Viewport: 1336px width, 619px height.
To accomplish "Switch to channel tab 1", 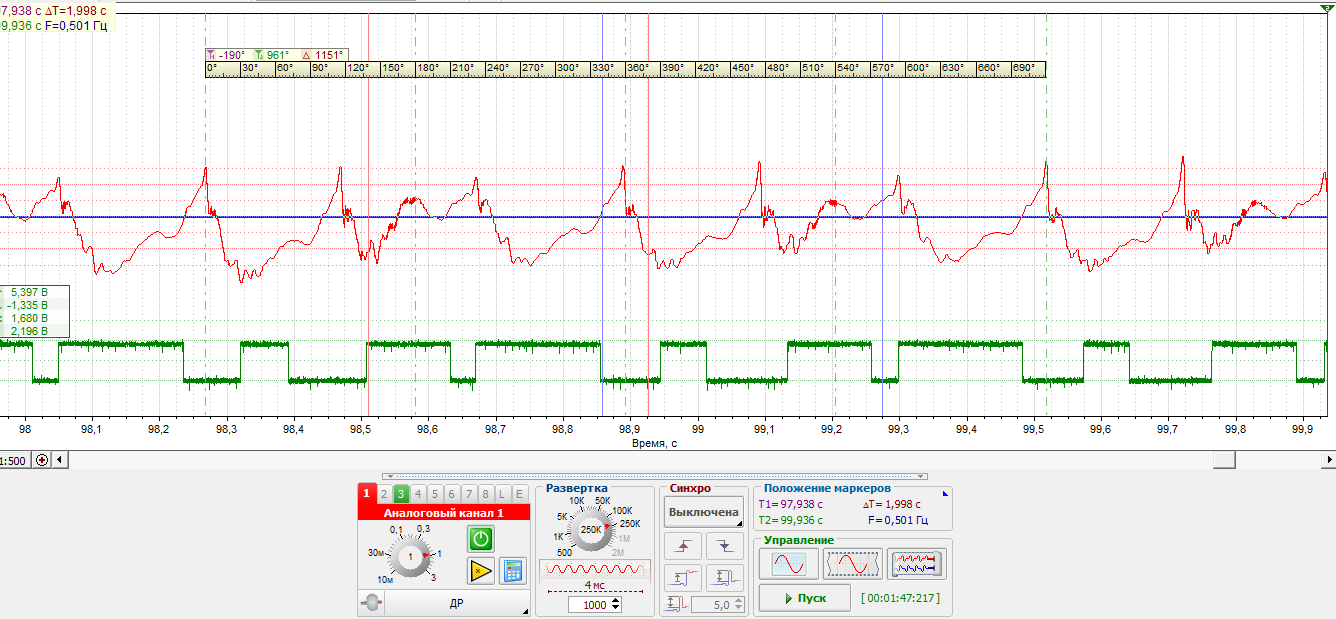I will coord(366,493).
